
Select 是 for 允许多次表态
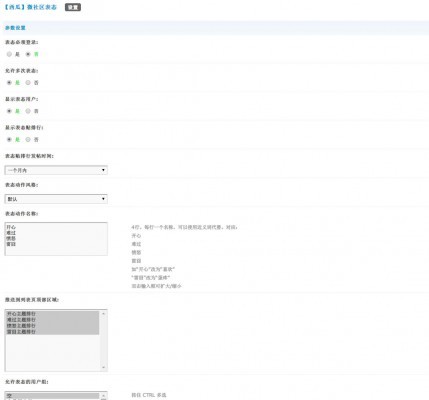click(9, 82)
